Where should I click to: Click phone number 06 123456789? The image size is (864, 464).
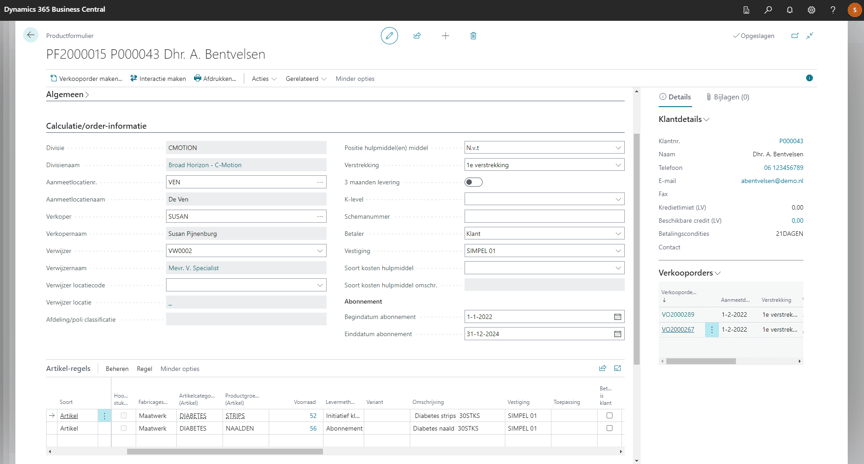point(783,168)
